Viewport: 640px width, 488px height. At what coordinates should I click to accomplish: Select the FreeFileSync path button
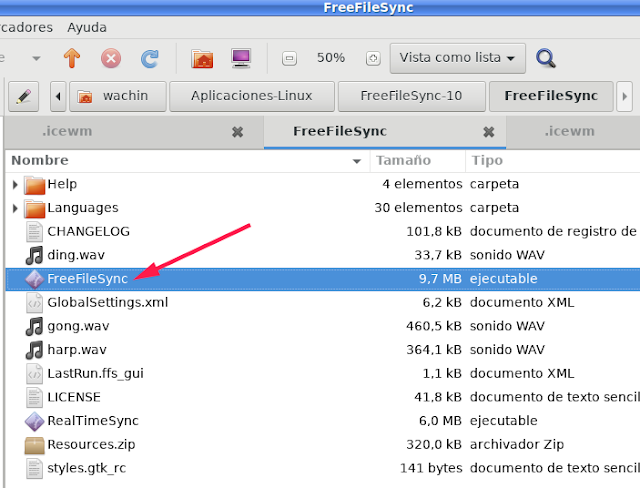(x=551, y=96)
